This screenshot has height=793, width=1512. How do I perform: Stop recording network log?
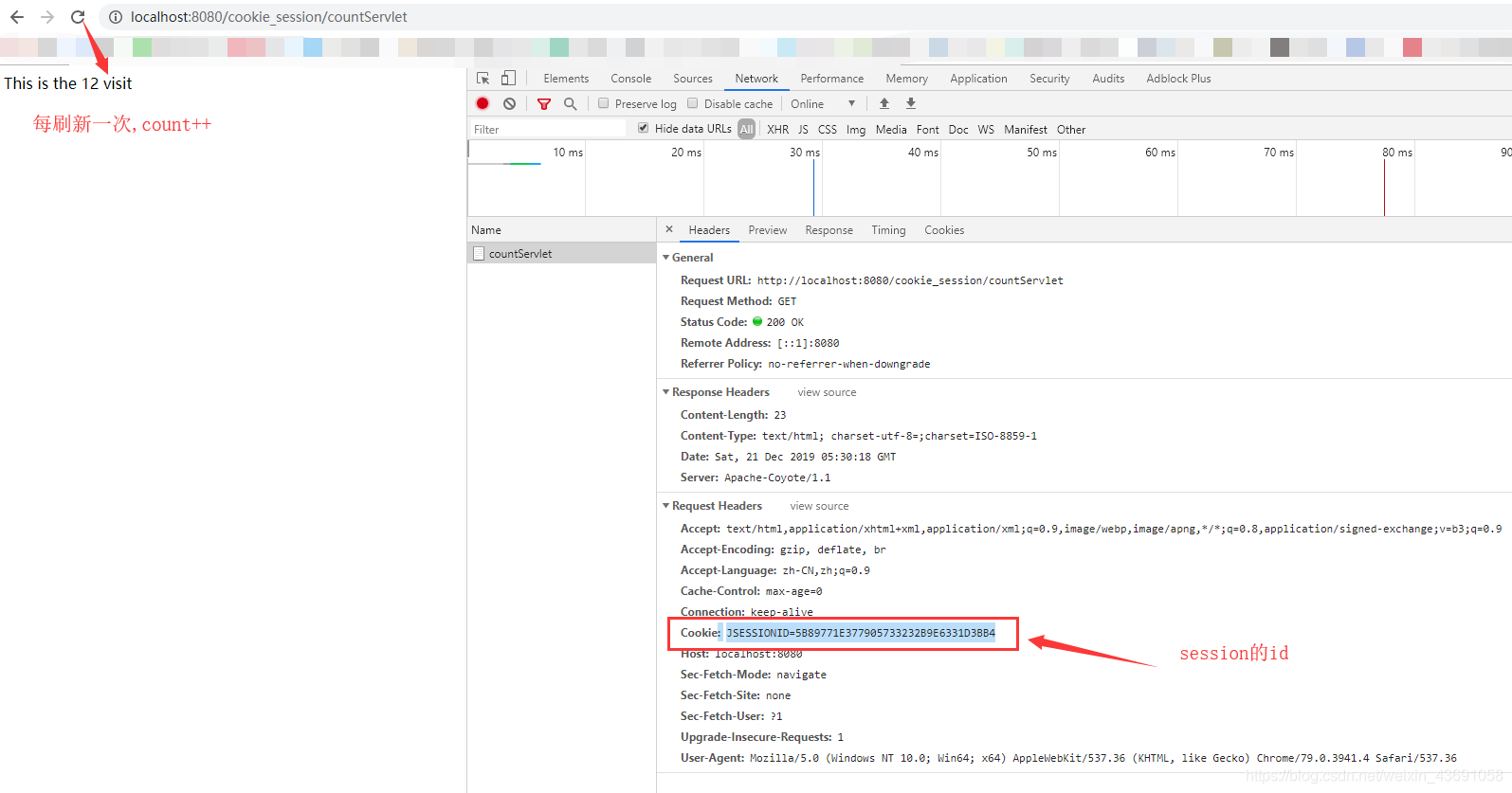(483, 103)
